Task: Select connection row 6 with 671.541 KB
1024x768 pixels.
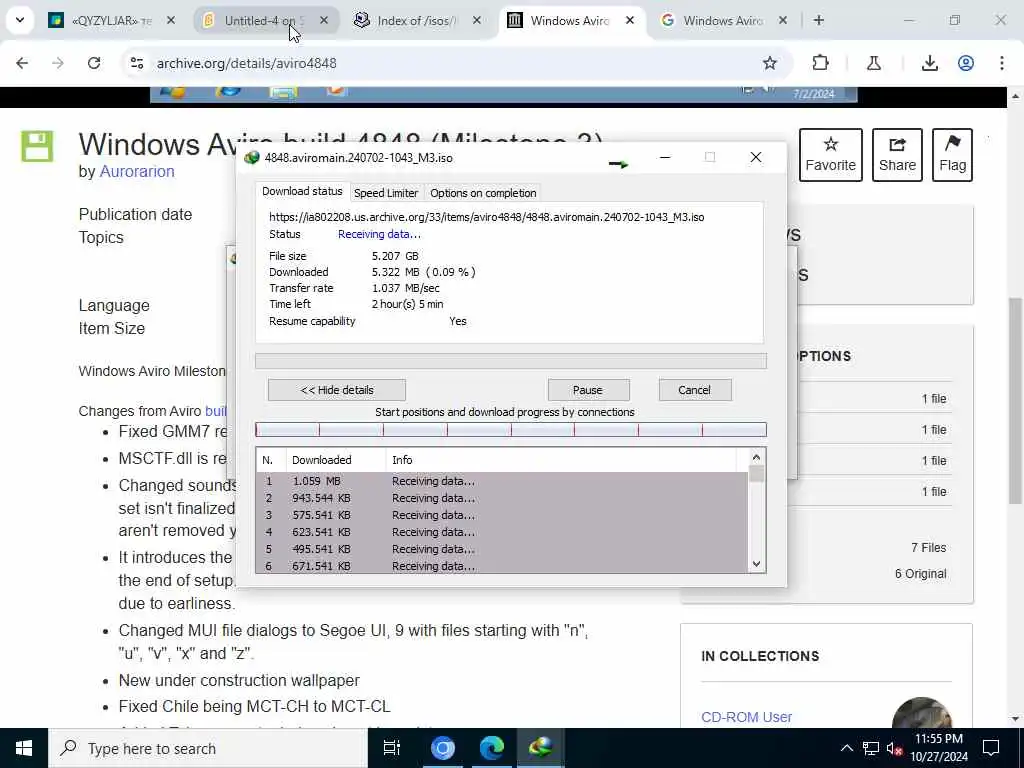Action: point(502,566)
